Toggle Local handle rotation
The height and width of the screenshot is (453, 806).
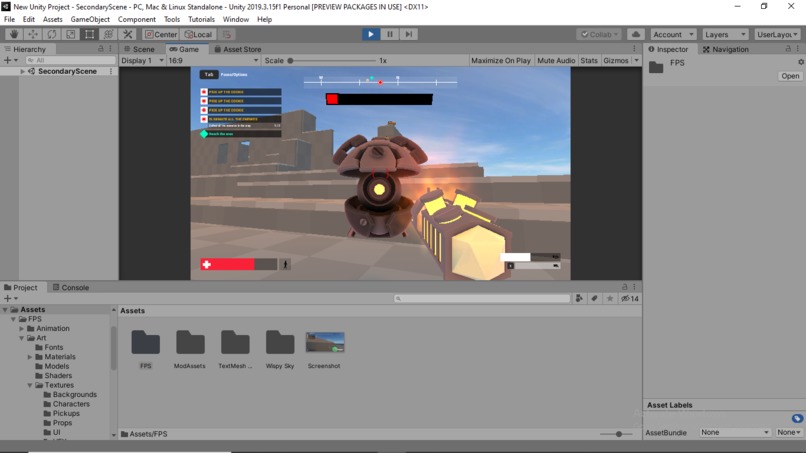[x=198, y=34]
